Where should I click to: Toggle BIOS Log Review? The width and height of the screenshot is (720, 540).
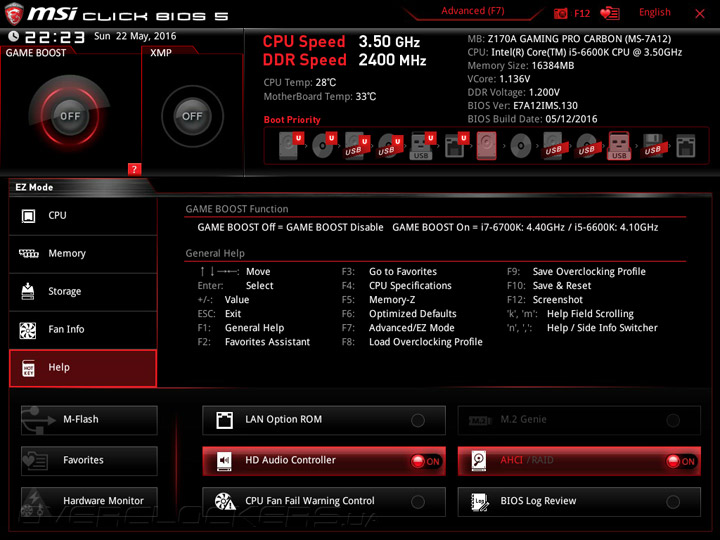point(579,501)
